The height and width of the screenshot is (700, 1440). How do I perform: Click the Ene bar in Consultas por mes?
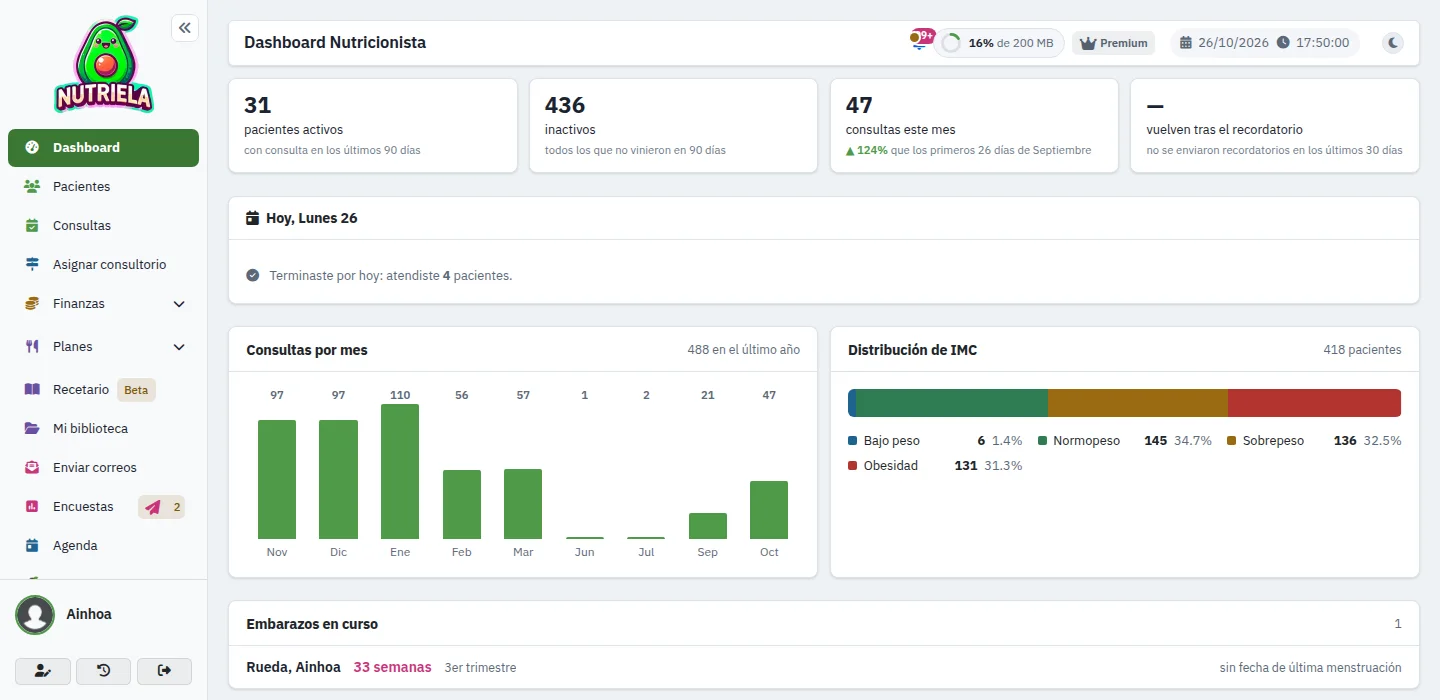(400, 472)
